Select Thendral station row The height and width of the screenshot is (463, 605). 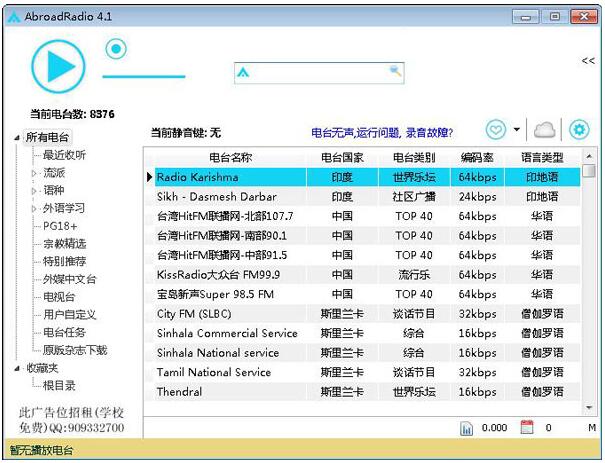[x=367, y=392]
